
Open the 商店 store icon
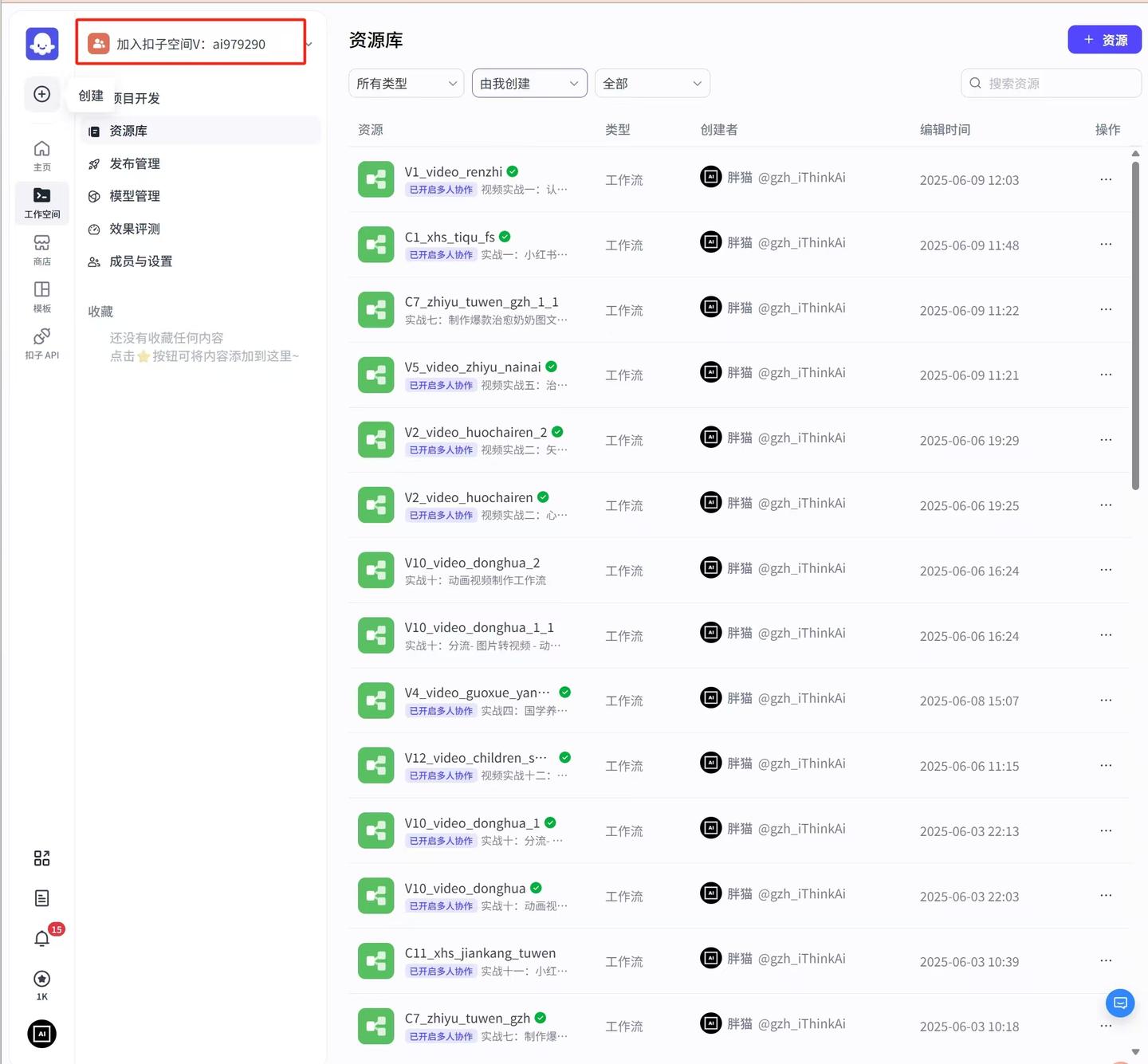41,249
